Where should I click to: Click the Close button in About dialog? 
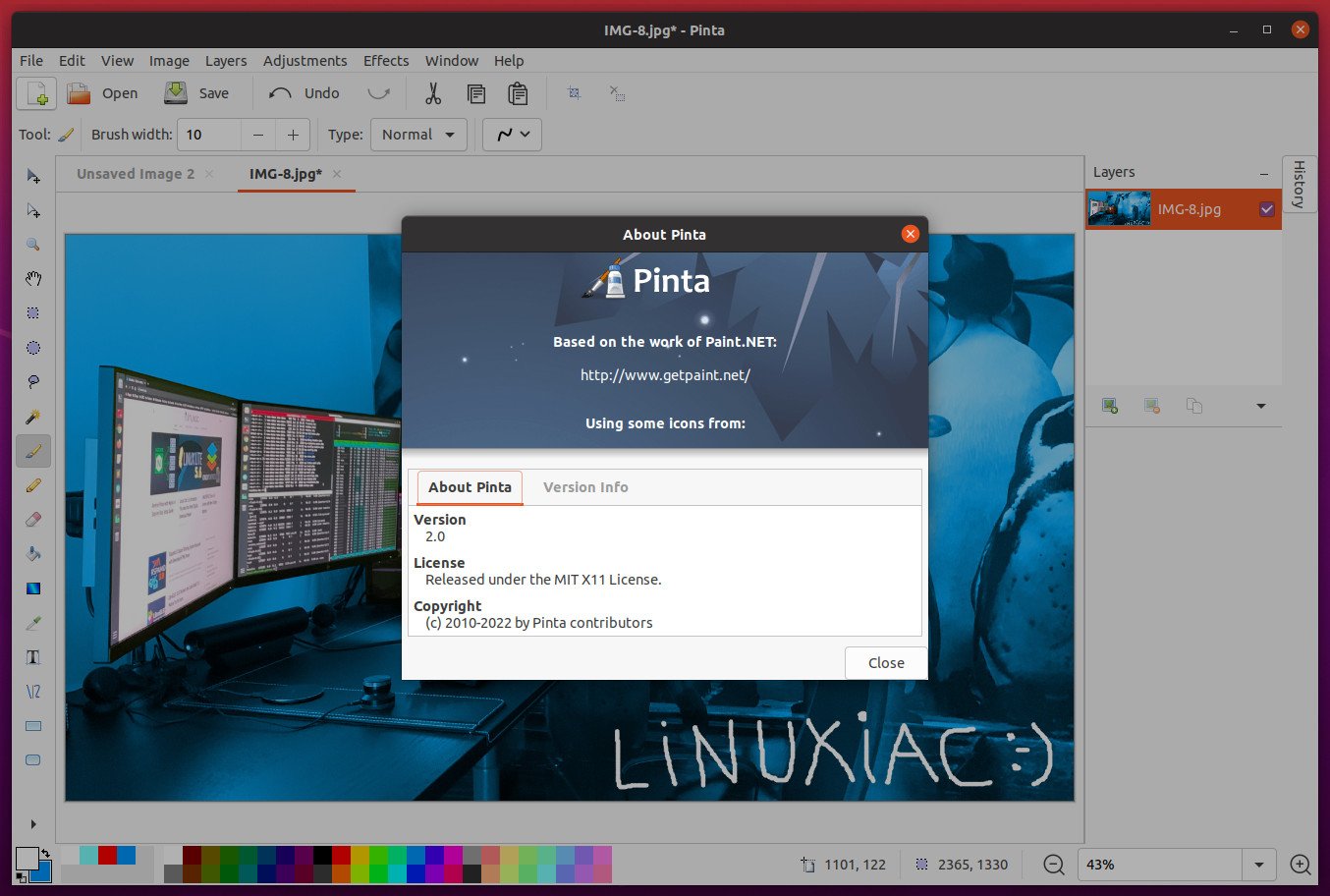coord(886,663)
